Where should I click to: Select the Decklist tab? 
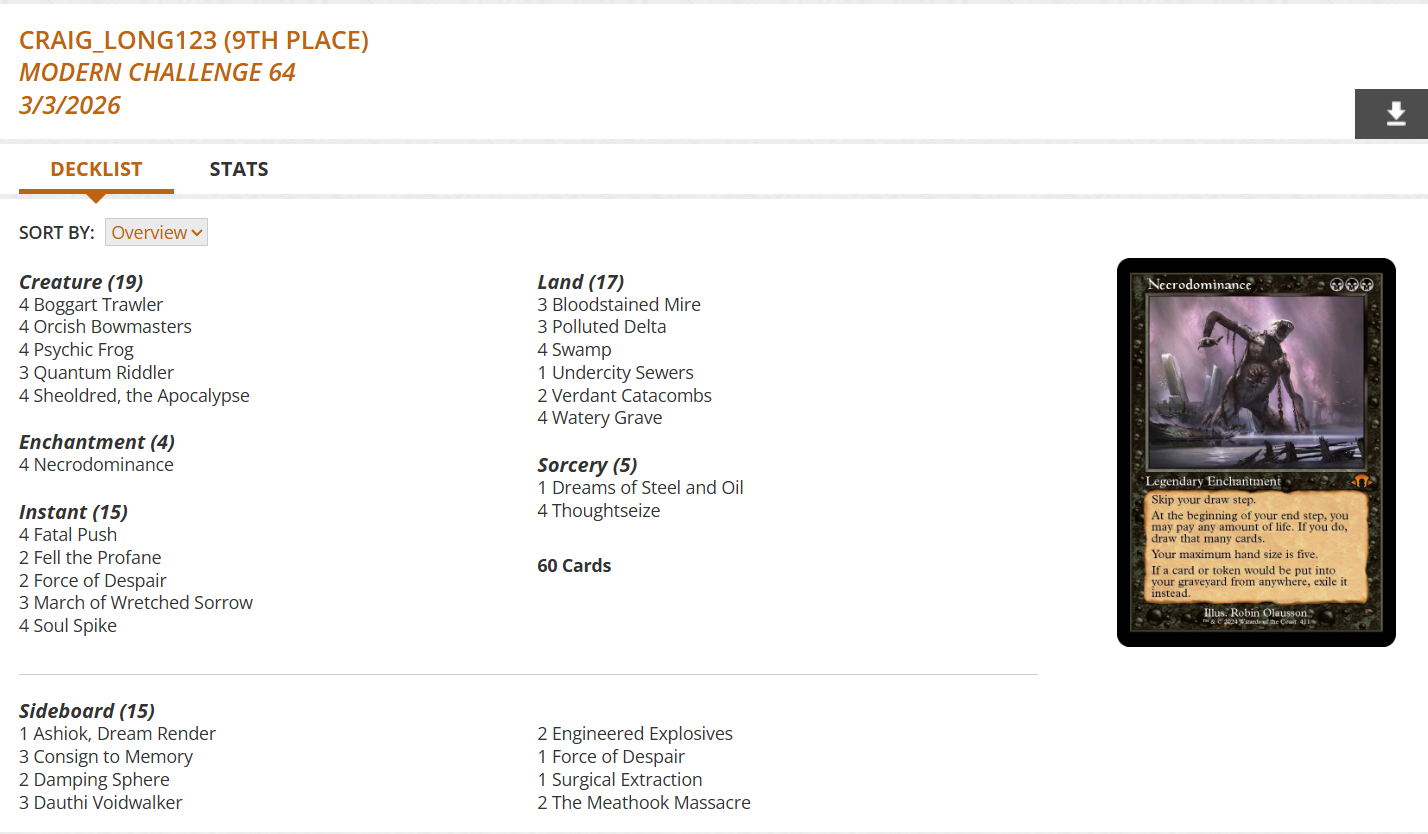(96, 169)
